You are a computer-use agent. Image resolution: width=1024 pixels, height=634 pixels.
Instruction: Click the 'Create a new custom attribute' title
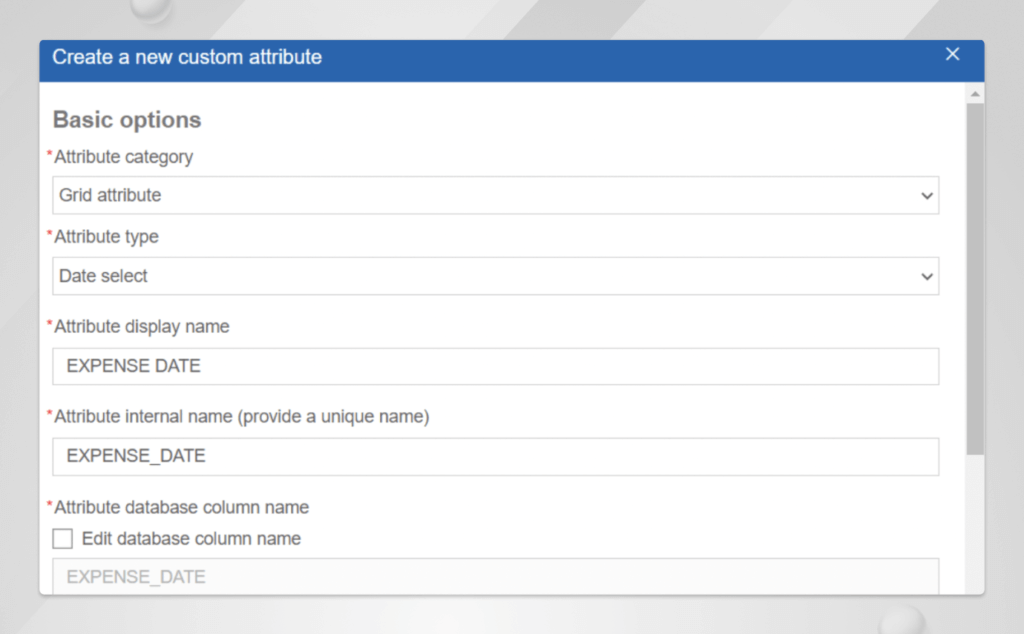click(x=187, y=57)
